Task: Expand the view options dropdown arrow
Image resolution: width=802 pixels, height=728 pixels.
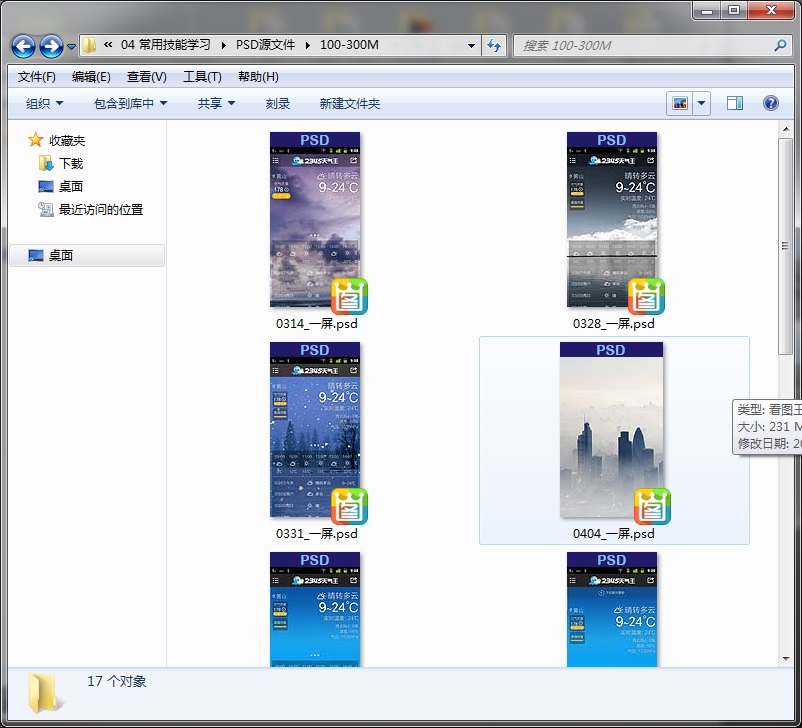Action: [701, 103]
